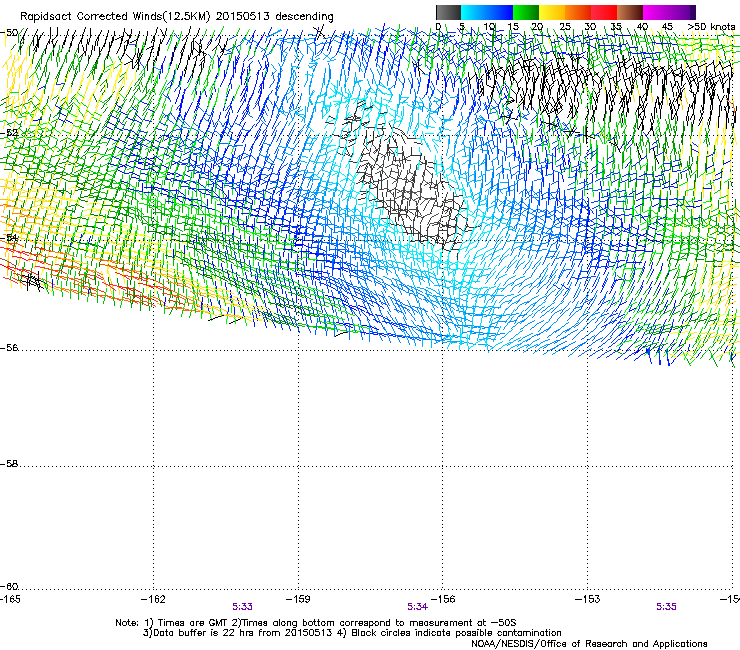Click the orange 25-30 knots color swatch
Viewport: 740px width, 650px height.
coord(578,12)
